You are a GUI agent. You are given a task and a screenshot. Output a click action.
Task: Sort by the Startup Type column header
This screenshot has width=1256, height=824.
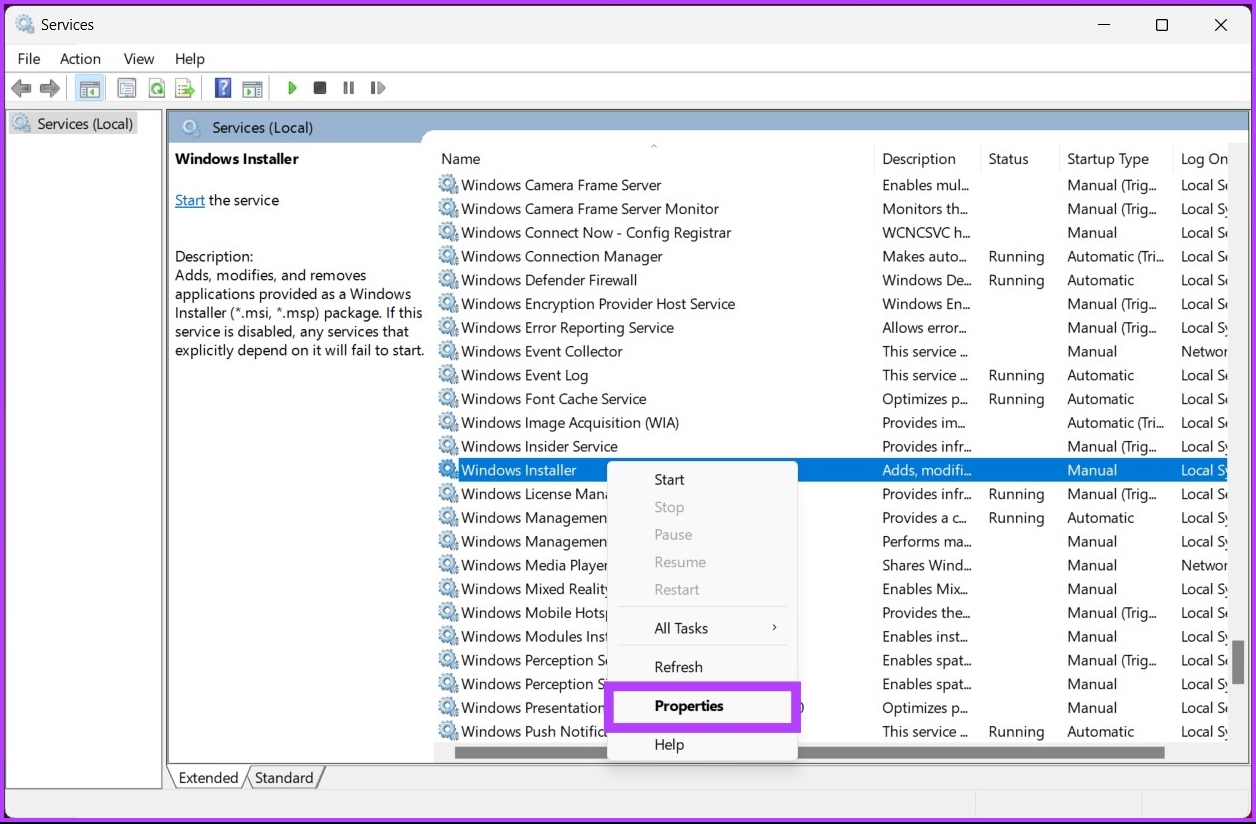1116,159
